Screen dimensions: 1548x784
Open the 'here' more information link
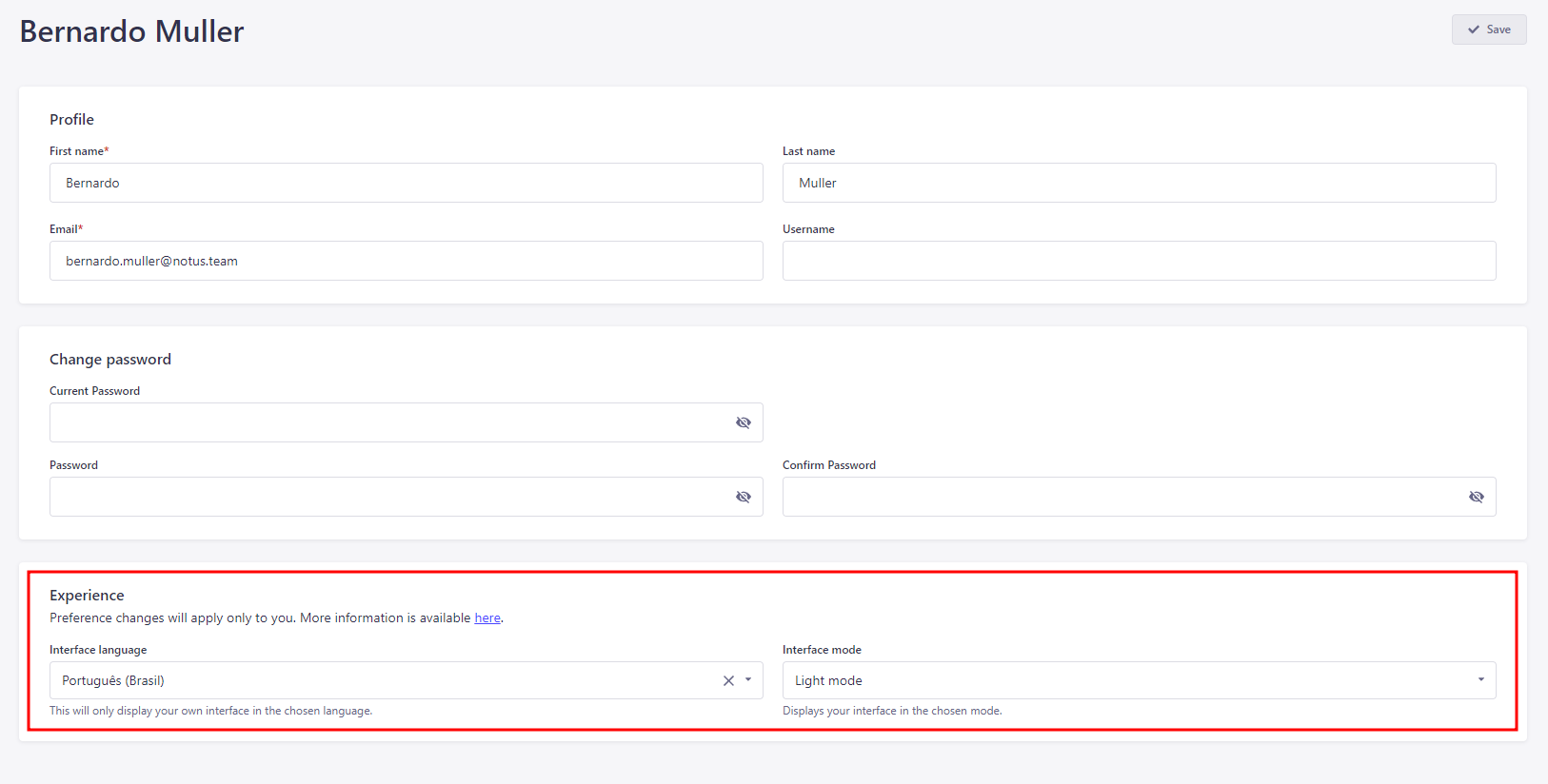click(487, 618)
